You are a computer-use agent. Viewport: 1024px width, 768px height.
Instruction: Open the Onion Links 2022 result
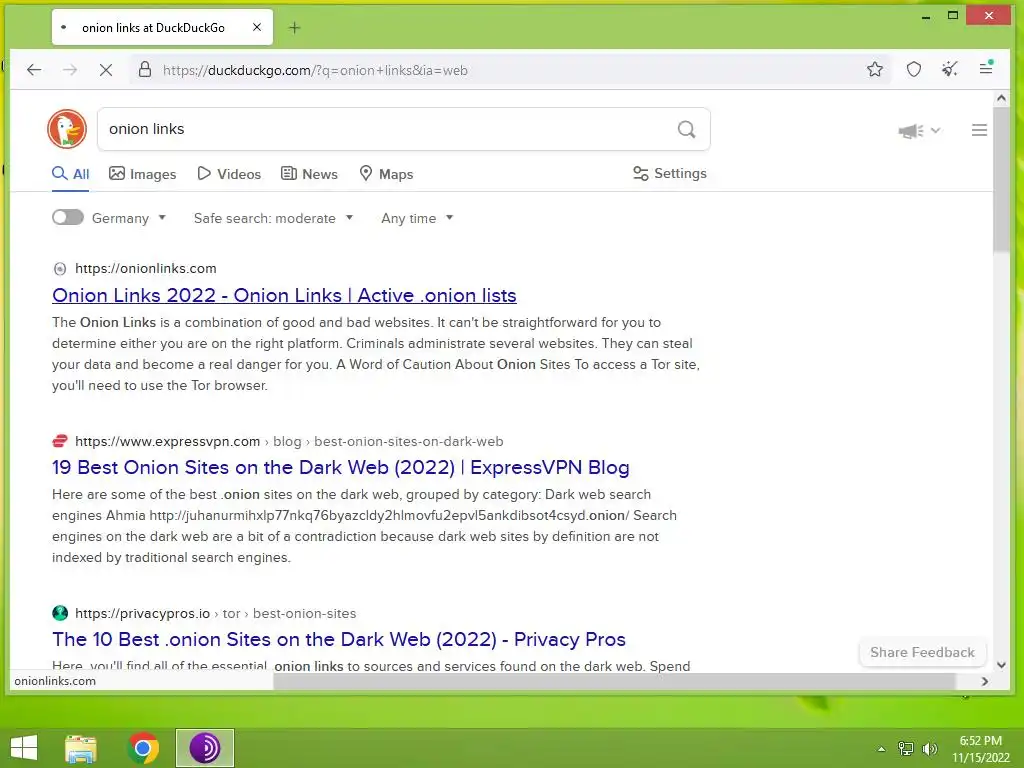pos(284,295)
